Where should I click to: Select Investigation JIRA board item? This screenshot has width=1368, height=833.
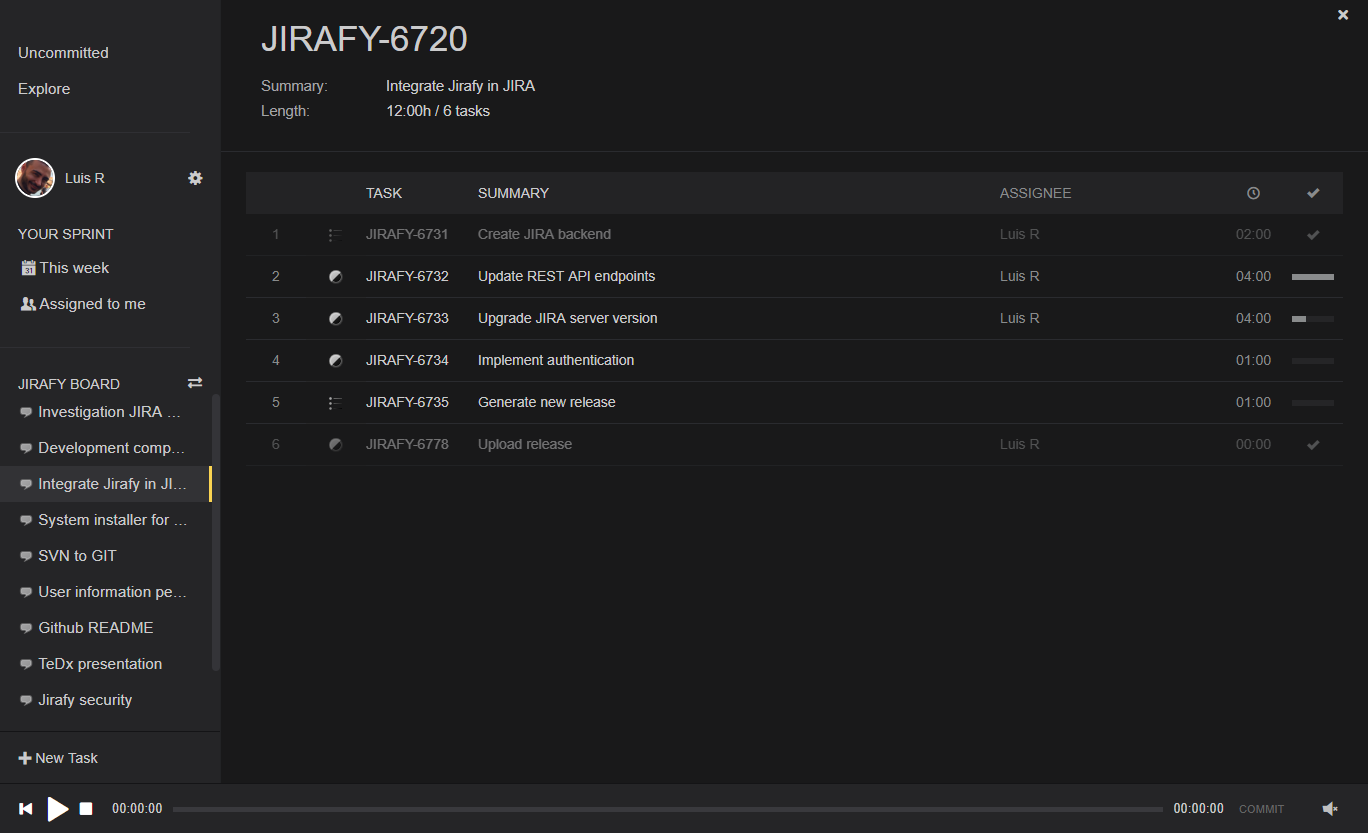click(x=105, y=412)
